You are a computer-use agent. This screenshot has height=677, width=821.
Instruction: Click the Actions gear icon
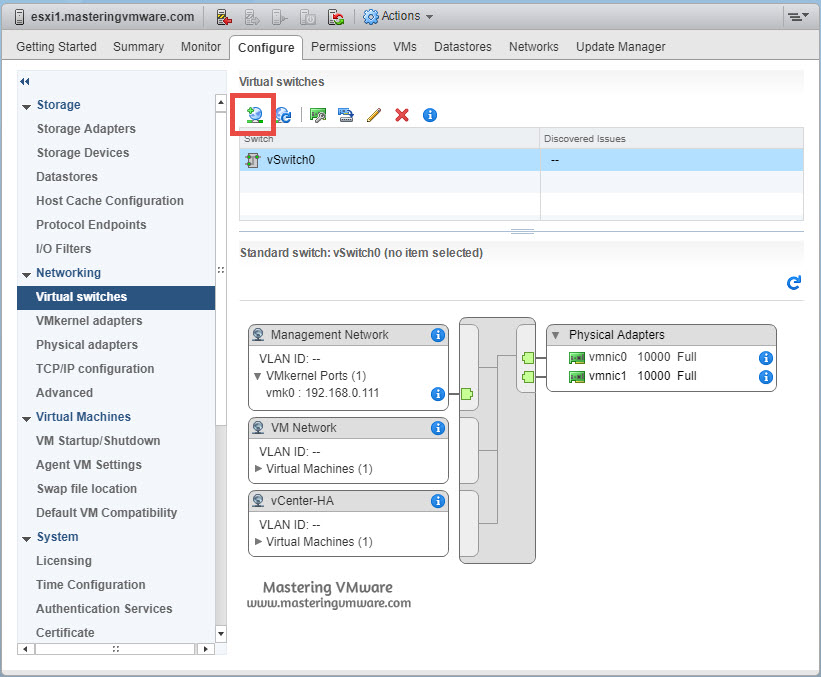370,17
